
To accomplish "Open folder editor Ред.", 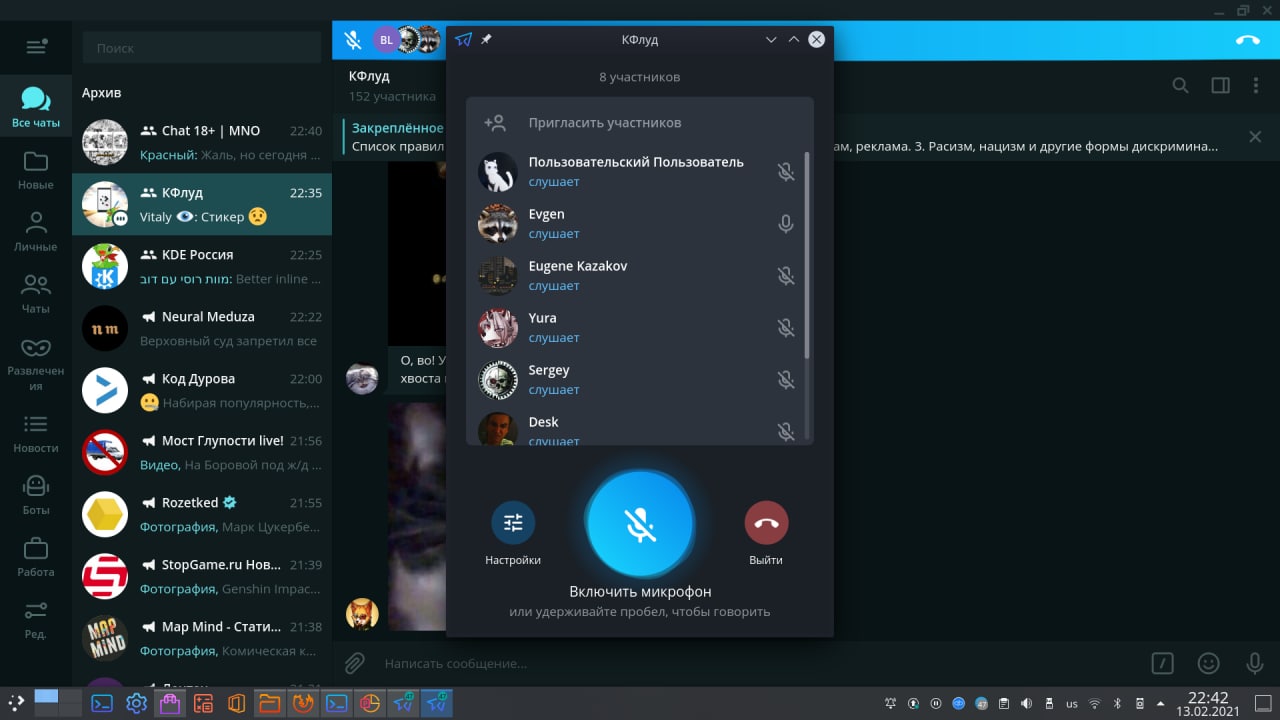I will (36, 620).
